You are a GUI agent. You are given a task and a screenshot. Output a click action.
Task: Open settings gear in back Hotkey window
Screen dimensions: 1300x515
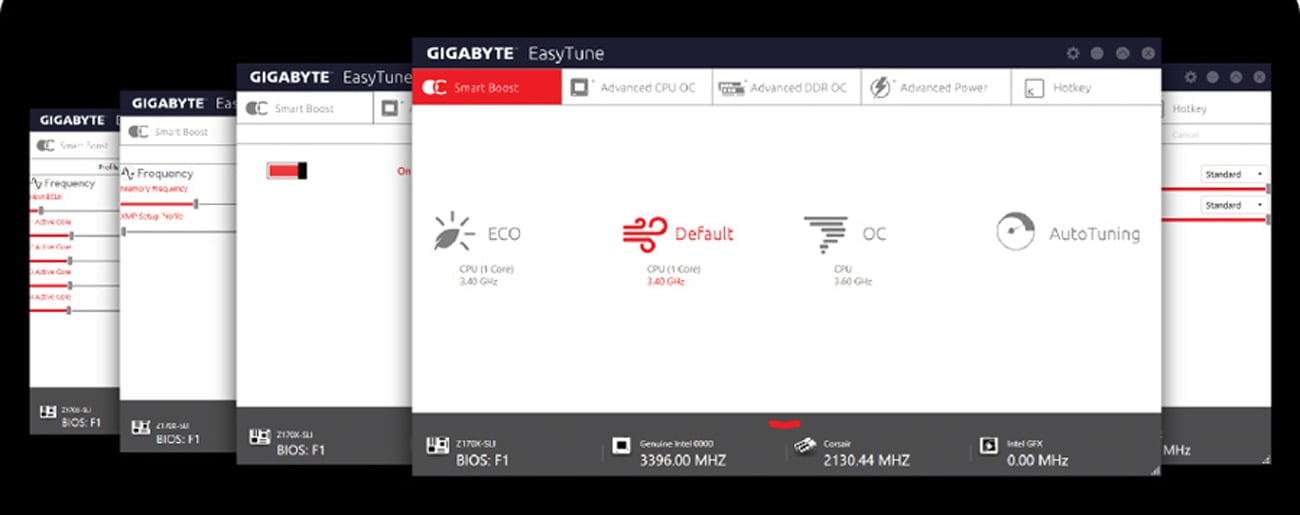click(1190, 78)
